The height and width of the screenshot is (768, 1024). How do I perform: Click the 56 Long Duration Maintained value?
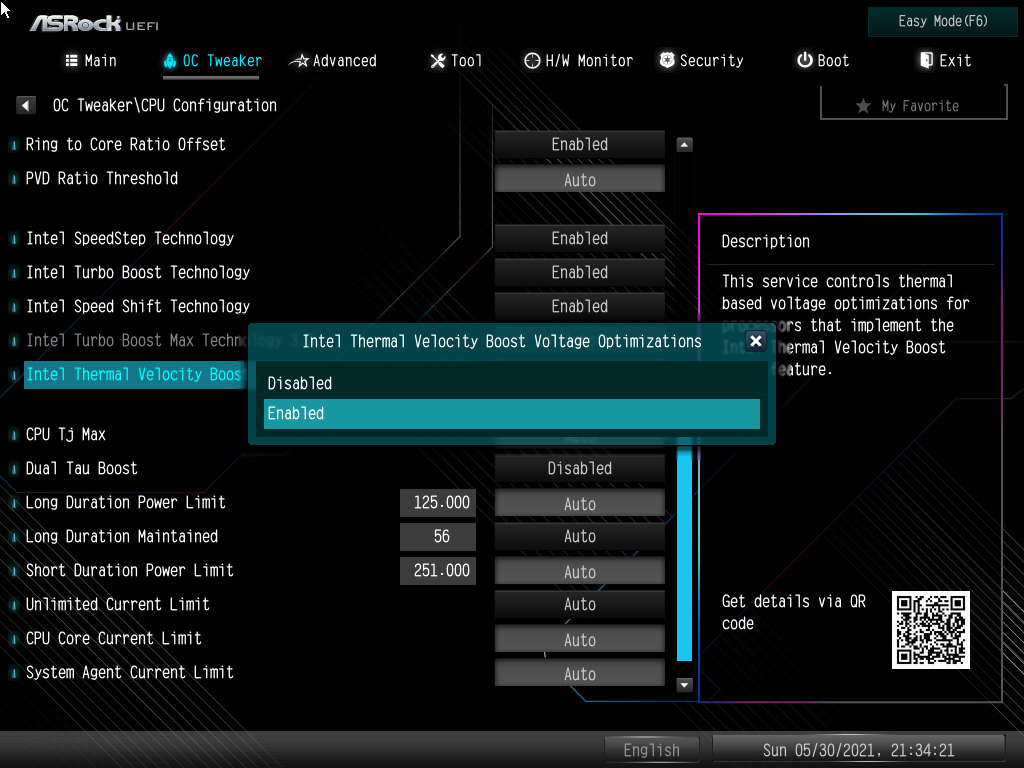click(438, 536)
